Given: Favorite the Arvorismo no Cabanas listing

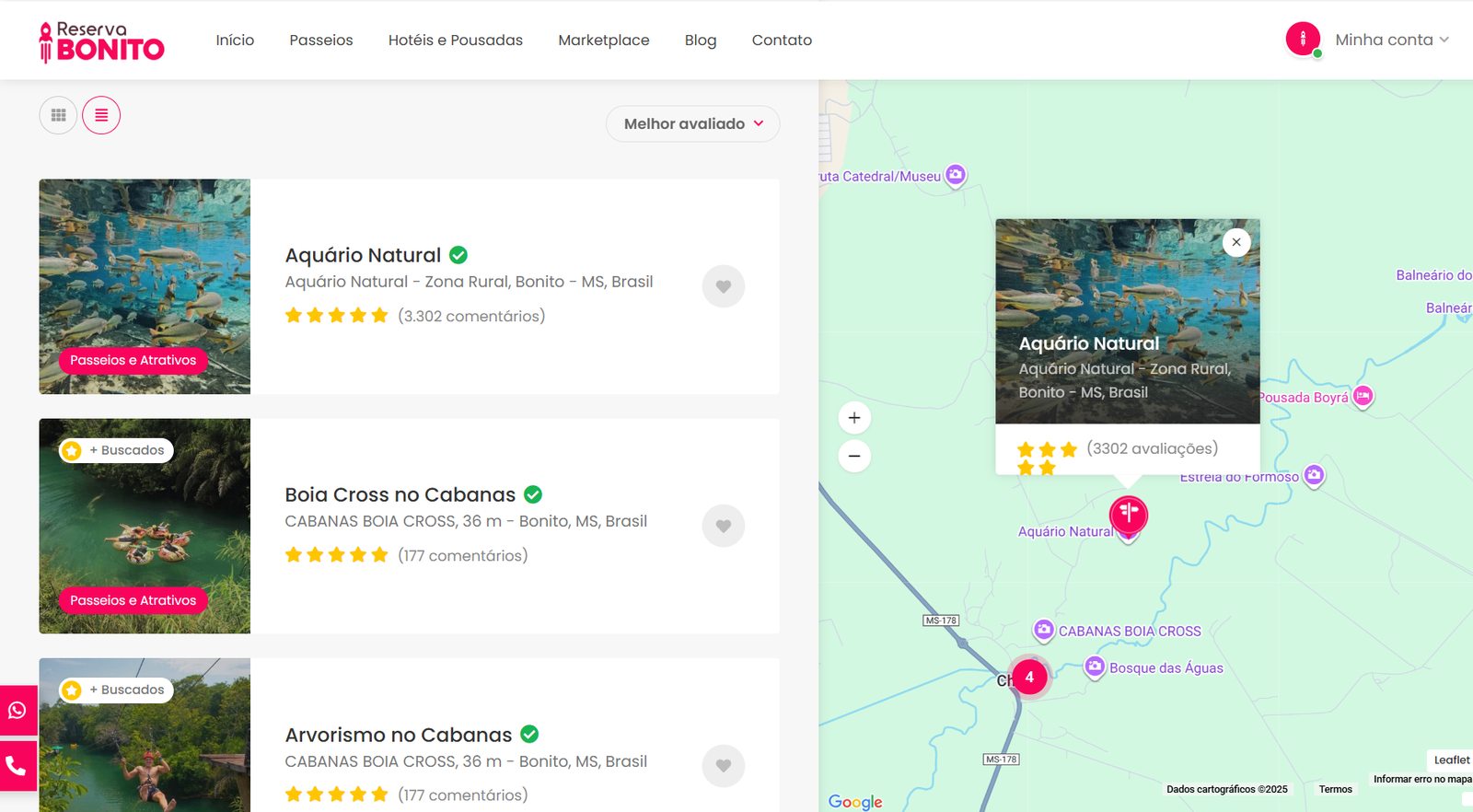Looking at the screenshot, I should point(724,765).
